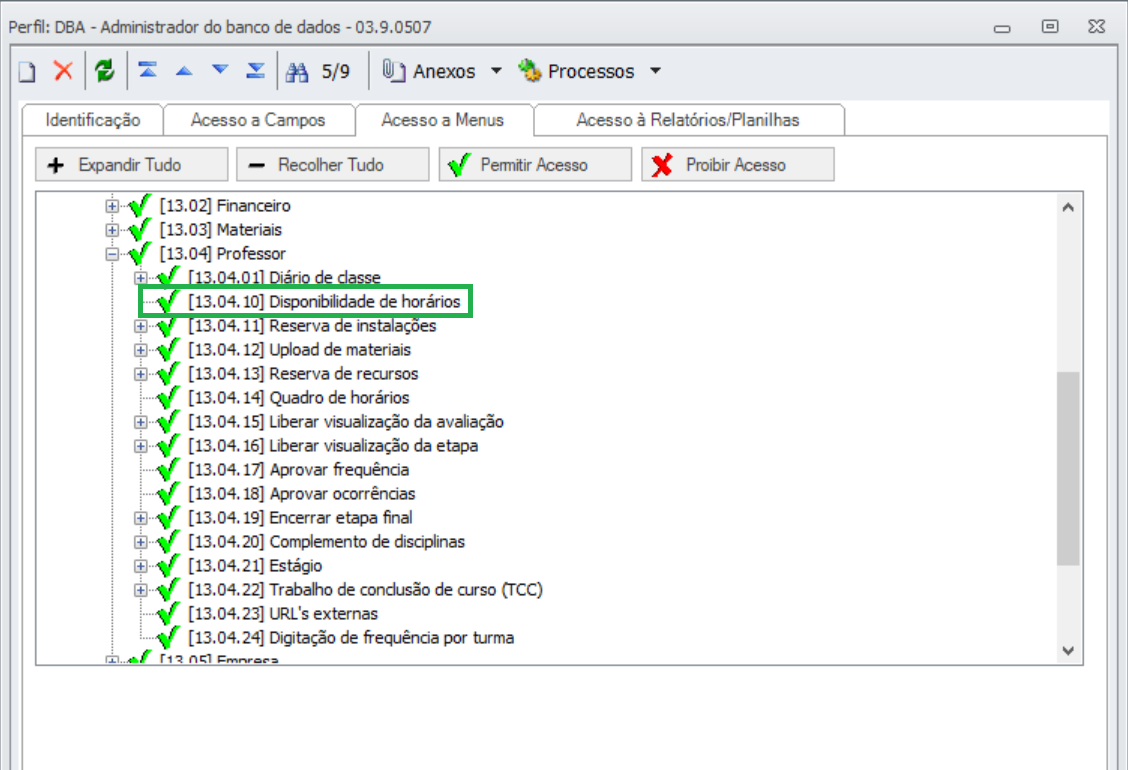
Task: Select [13.04.14] Quadro de horários item
Action: point(299,397)
